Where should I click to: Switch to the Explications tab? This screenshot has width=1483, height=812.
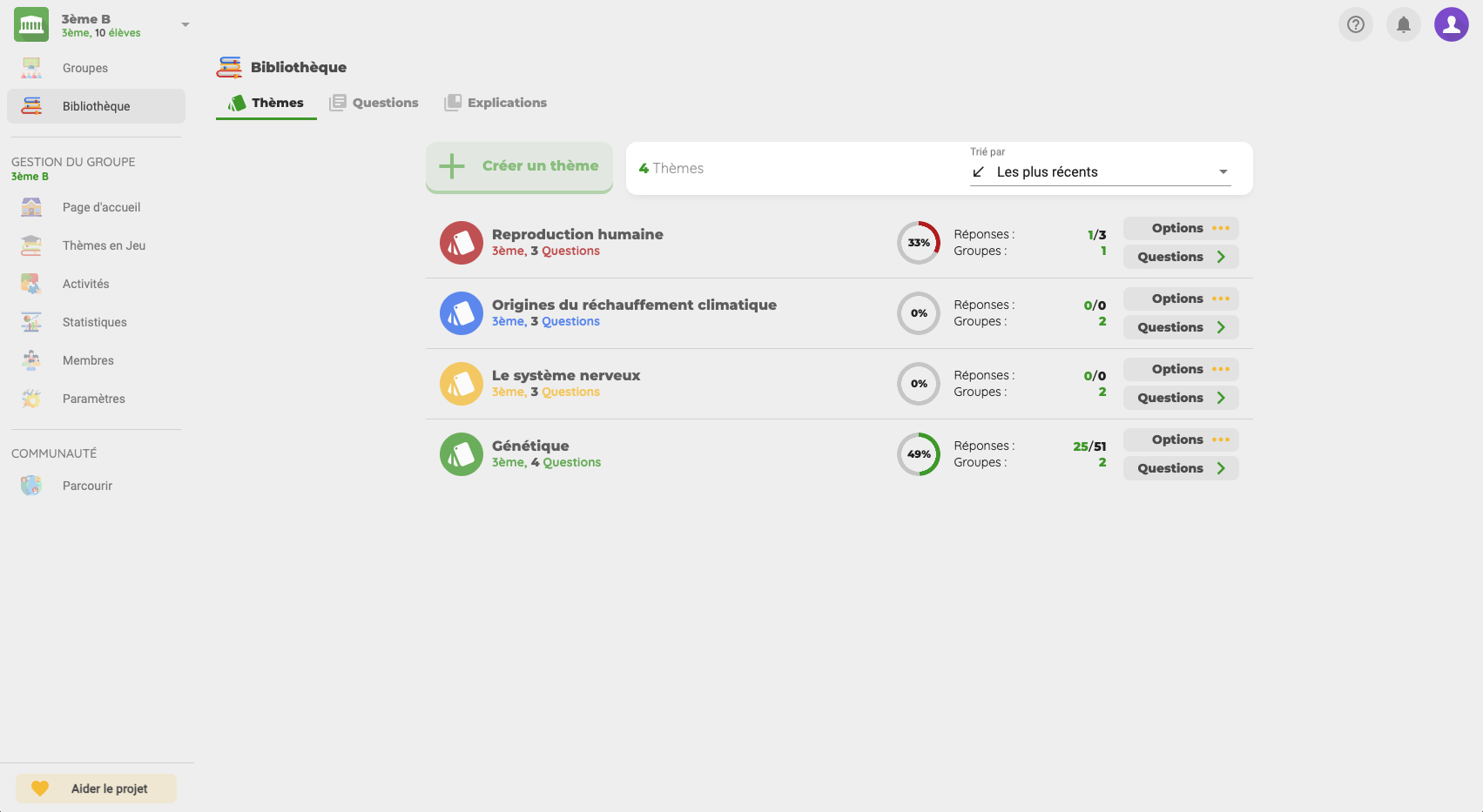click(495, 103)
